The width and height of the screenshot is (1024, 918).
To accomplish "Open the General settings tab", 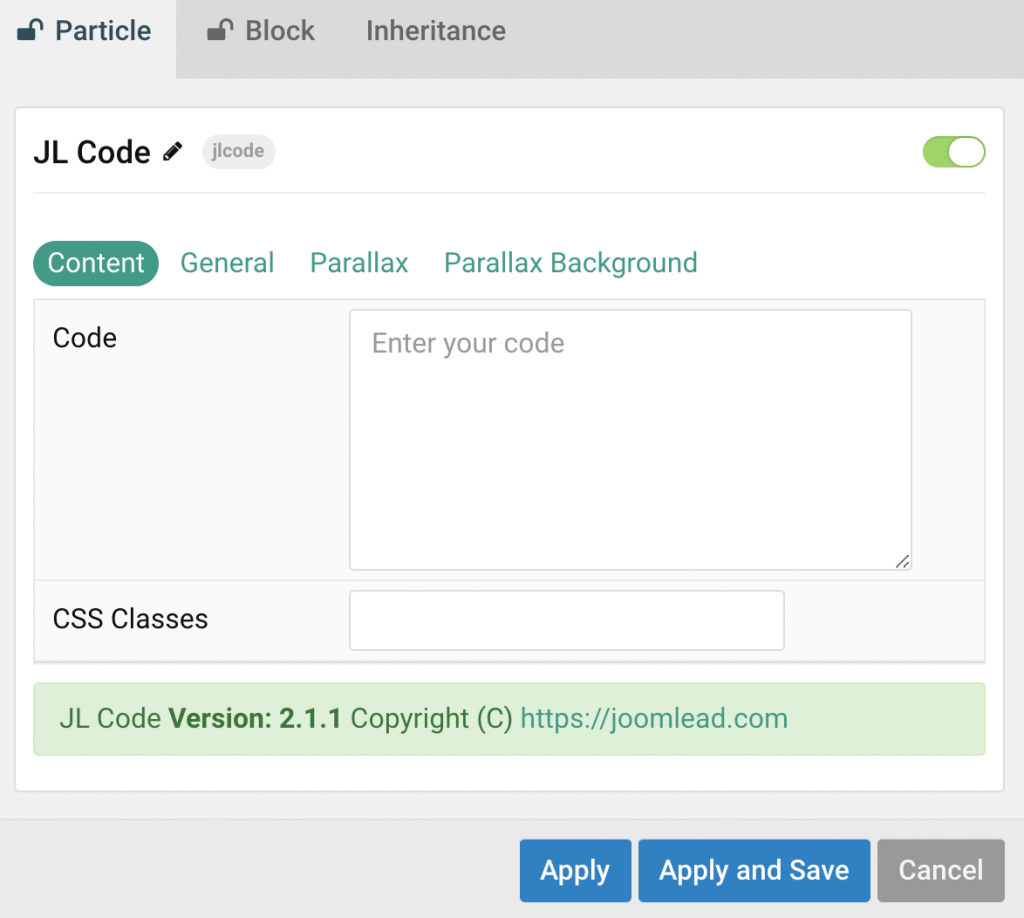I will (x=227, y=263).
